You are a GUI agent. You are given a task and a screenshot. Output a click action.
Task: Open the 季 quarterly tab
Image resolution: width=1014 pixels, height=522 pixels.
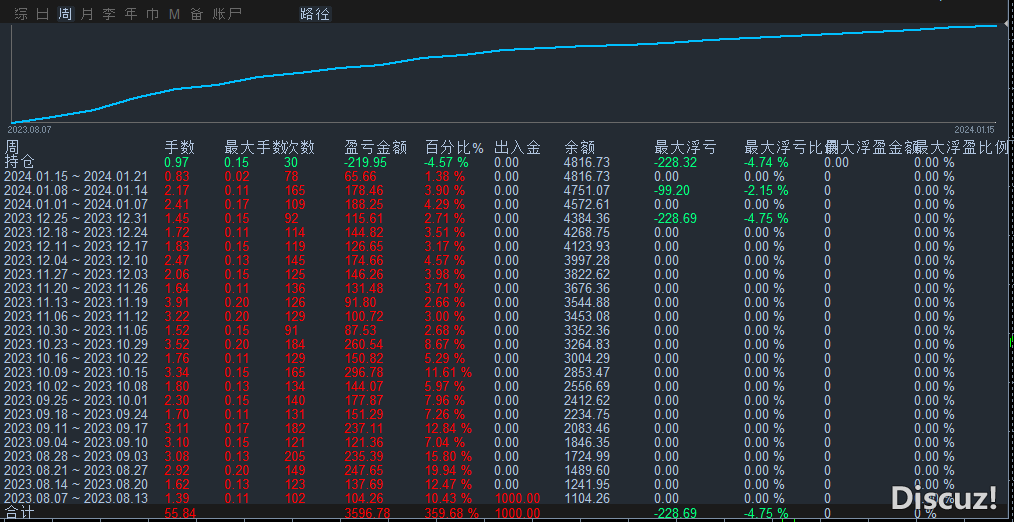(109, 14)
